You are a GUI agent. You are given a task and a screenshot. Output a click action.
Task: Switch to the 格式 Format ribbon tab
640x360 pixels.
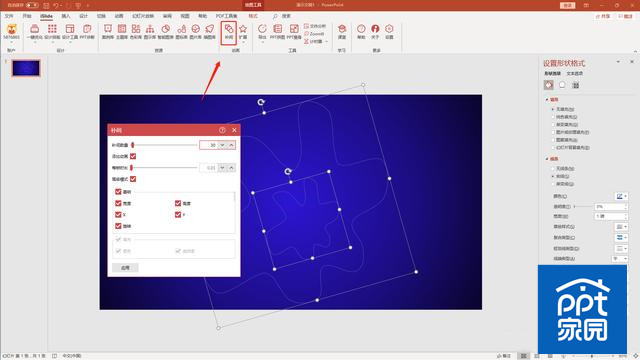tap(253, 16)
